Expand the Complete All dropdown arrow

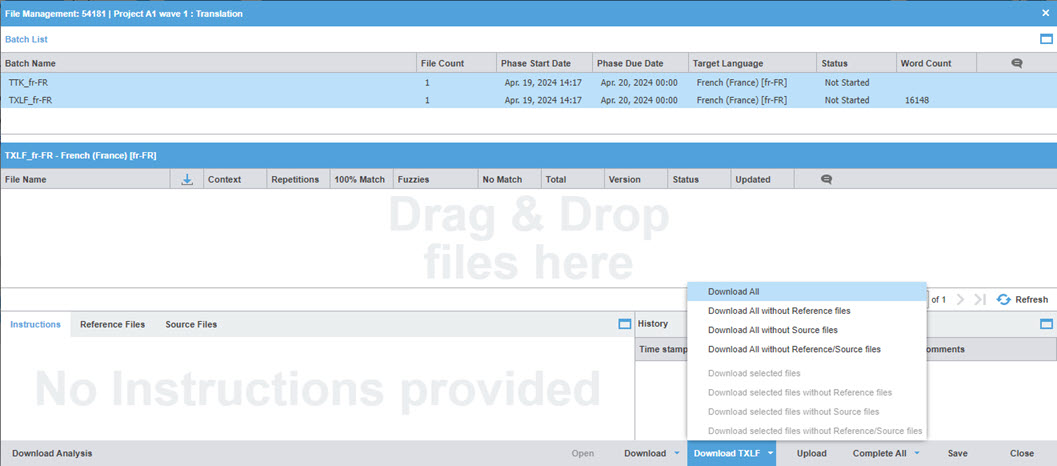coord(917,453)
